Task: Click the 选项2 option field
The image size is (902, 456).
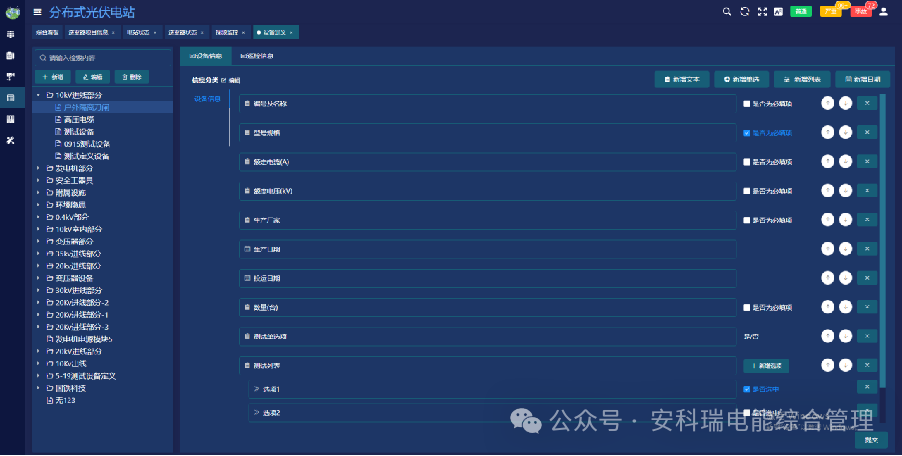Action: tap(492, 413)
